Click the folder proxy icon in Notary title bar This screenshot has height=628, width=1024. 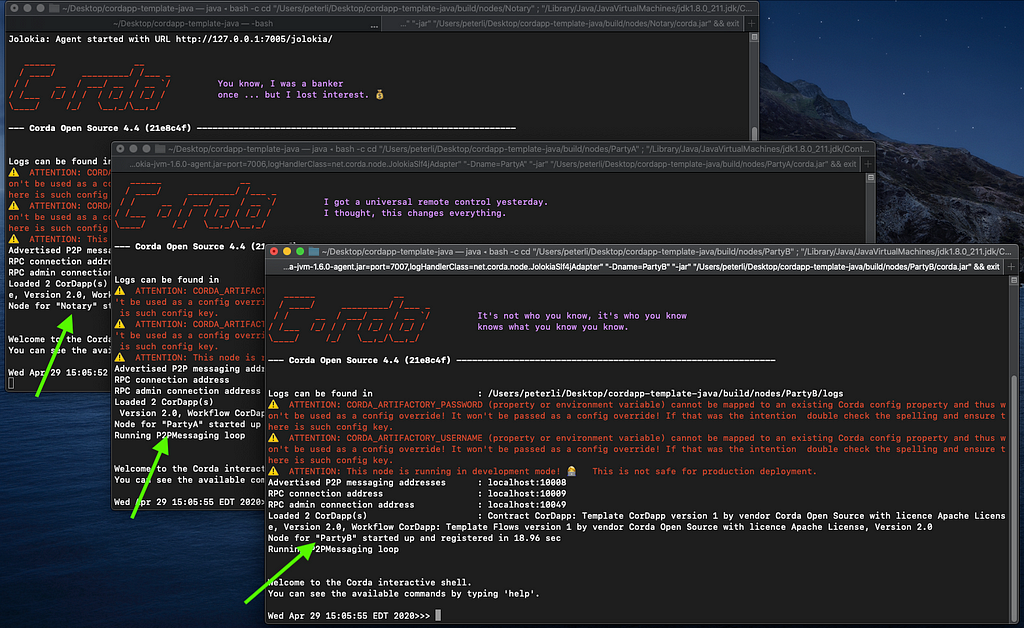pos(54,8)
